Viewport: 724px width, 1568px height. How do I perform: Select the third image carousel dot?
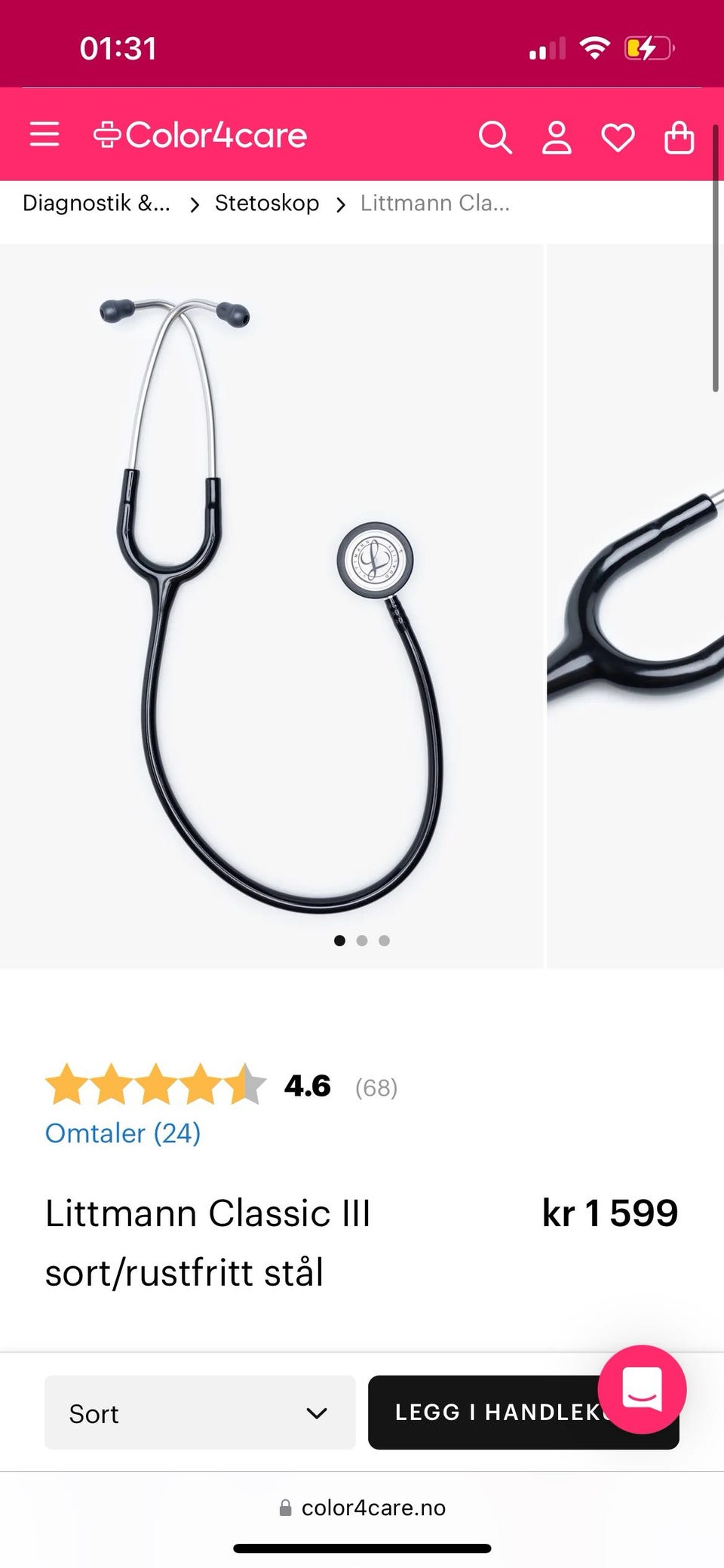point(384,940)
